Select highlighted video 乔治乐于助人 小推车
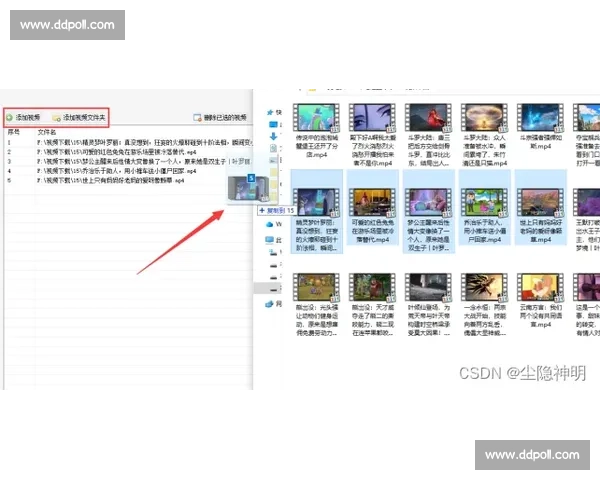The height and width of the screenshot is (480, 600). pos(484,207)
